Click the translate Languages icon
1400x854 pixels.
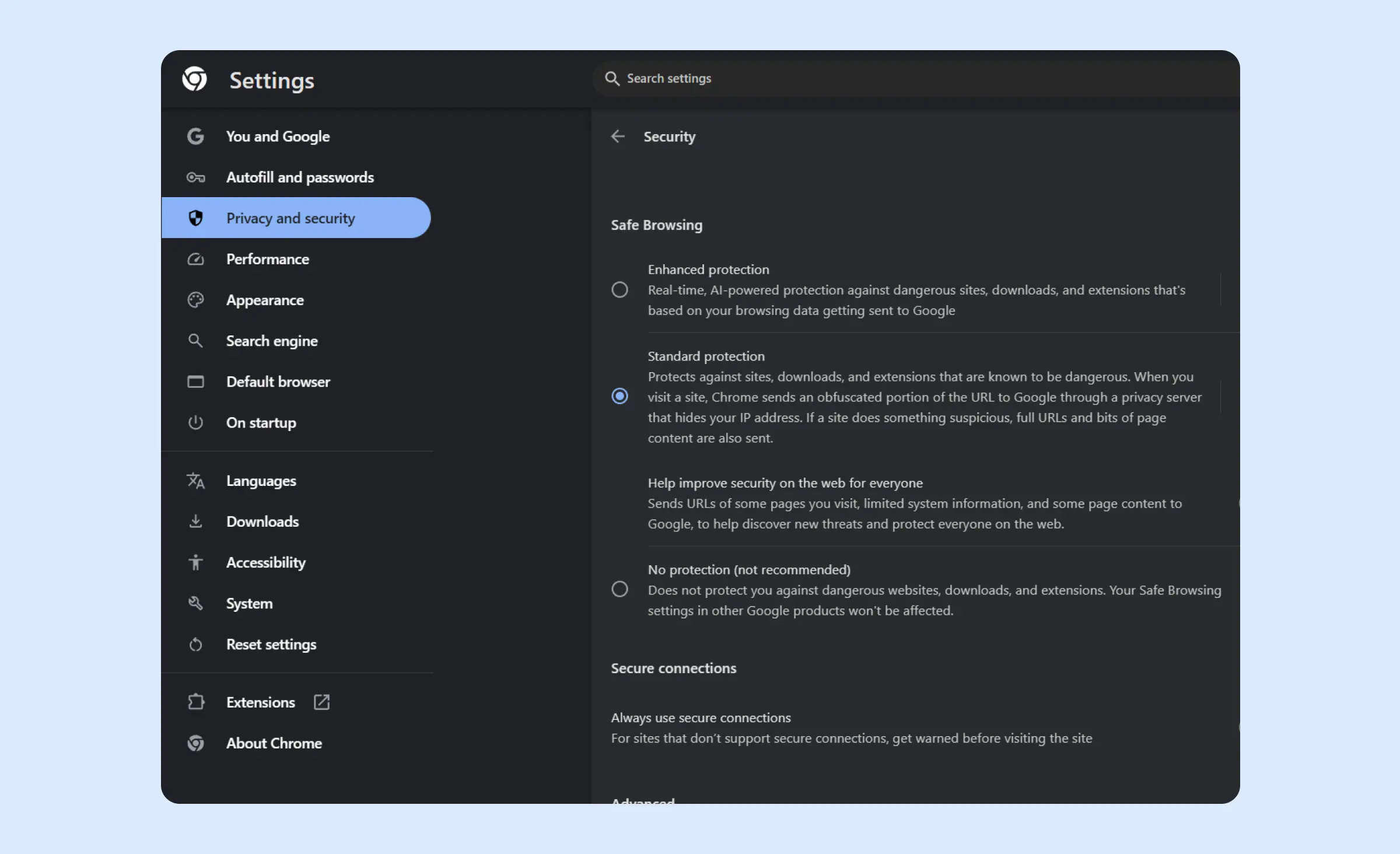pyautogui.click(x=195, y=481)
